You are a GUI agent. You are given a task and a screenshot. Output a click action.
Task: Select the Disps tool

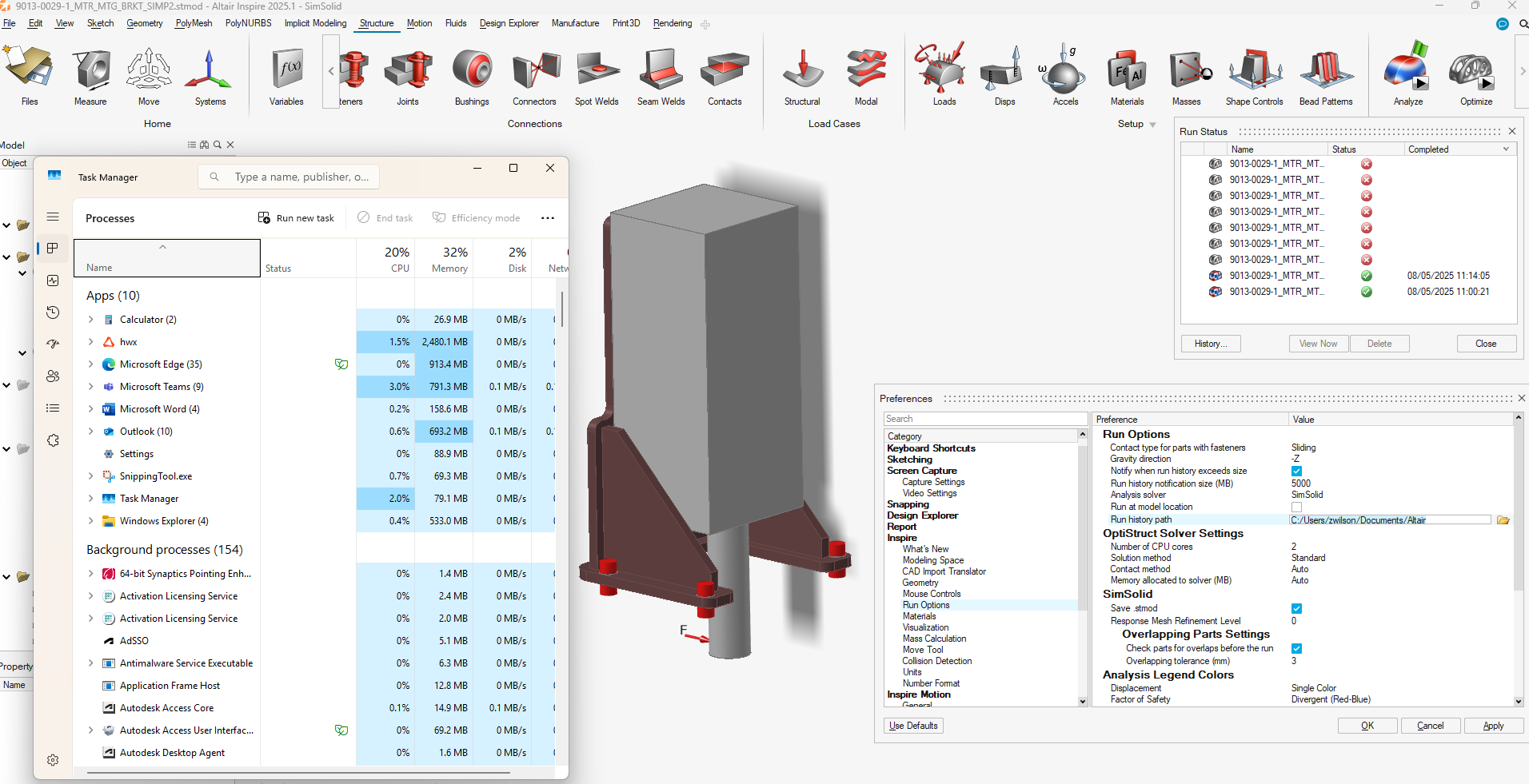pyautogui.click(x=1004, y=74)
